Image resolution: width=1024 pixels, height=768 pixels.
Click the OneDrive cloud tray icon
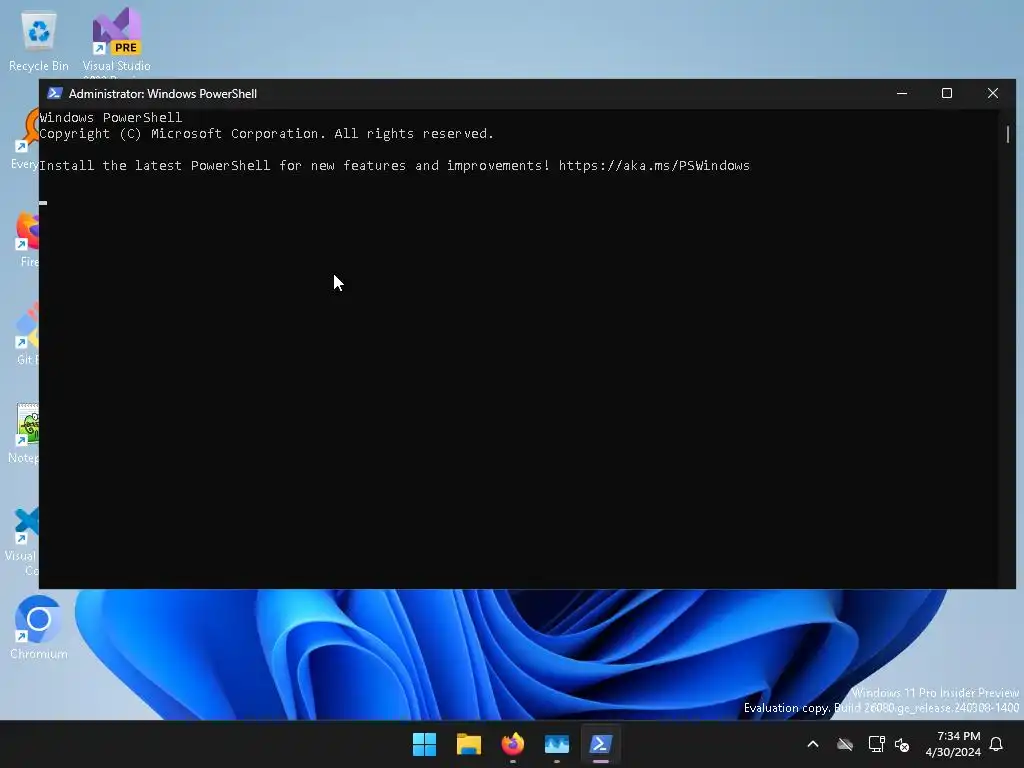click(x=845, y=744)
